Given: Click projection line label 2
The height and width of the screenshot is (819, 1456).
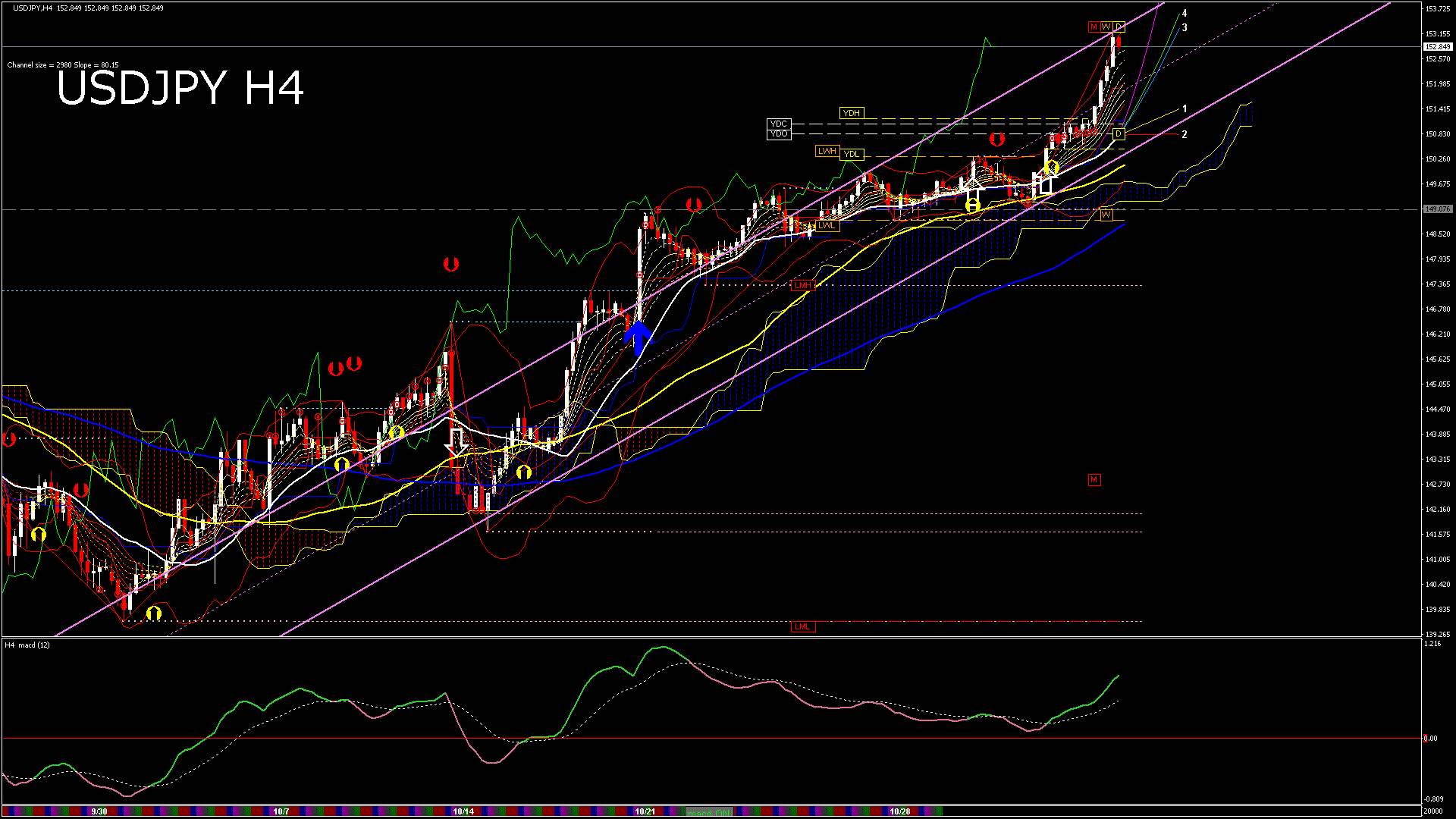Looking at the screenshot, I should point(1185,134).
